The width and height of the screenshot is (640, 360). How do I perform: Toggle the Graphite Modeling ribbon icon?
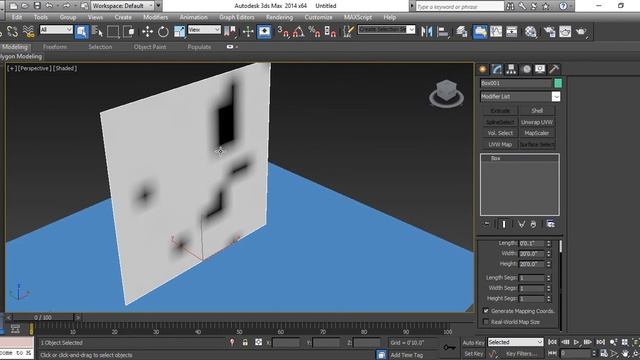pos(480,32)
